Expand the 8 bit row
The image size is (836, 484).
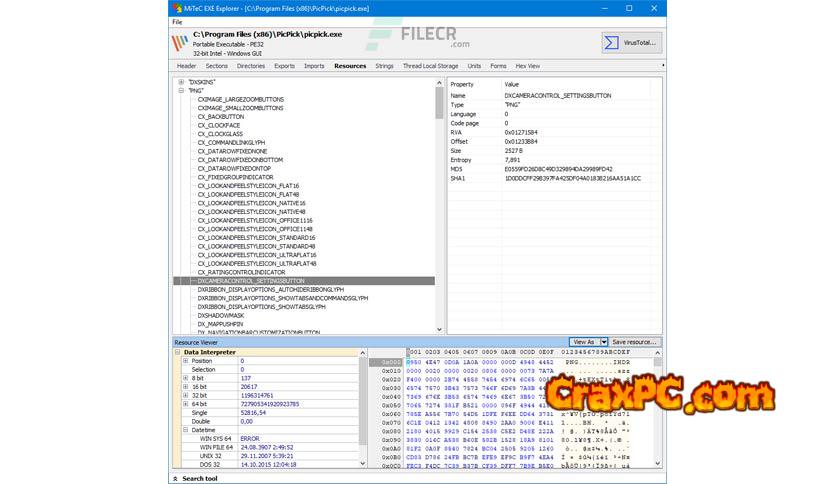[x=184, y=379]
